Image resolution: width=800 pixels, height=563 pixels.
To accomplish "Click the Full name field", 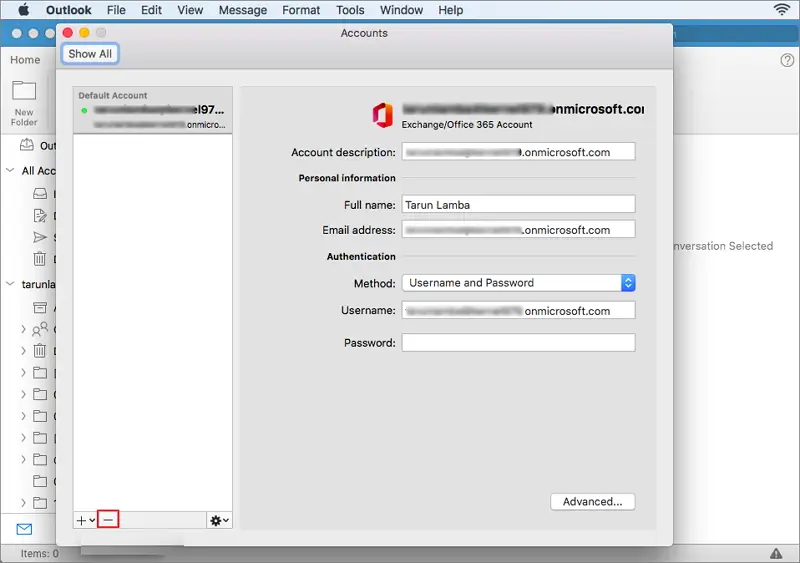I will click(518, 204).
